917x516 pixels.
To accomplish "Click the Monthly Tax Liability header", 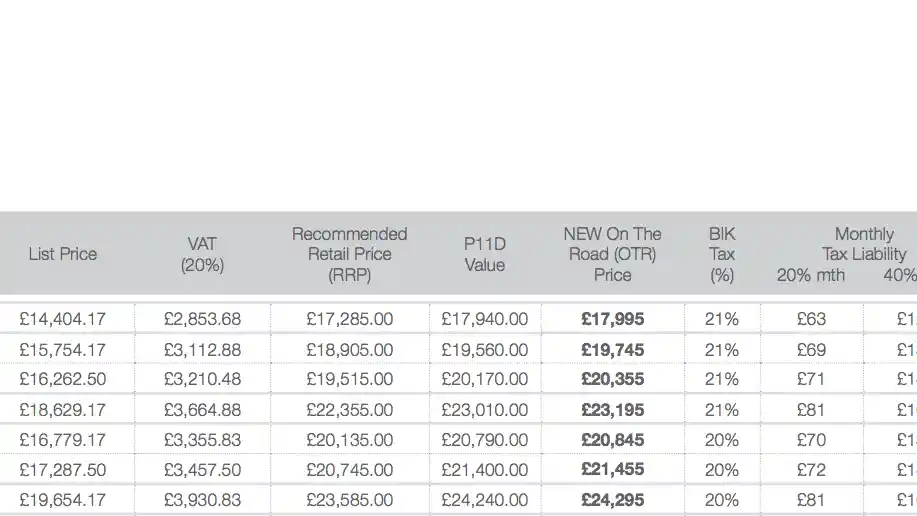I will [x=864, y=244].
